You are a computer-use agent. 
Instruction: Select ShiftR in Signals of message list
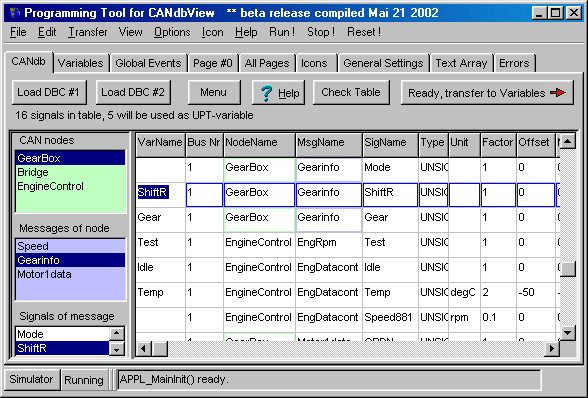[62, 348]
